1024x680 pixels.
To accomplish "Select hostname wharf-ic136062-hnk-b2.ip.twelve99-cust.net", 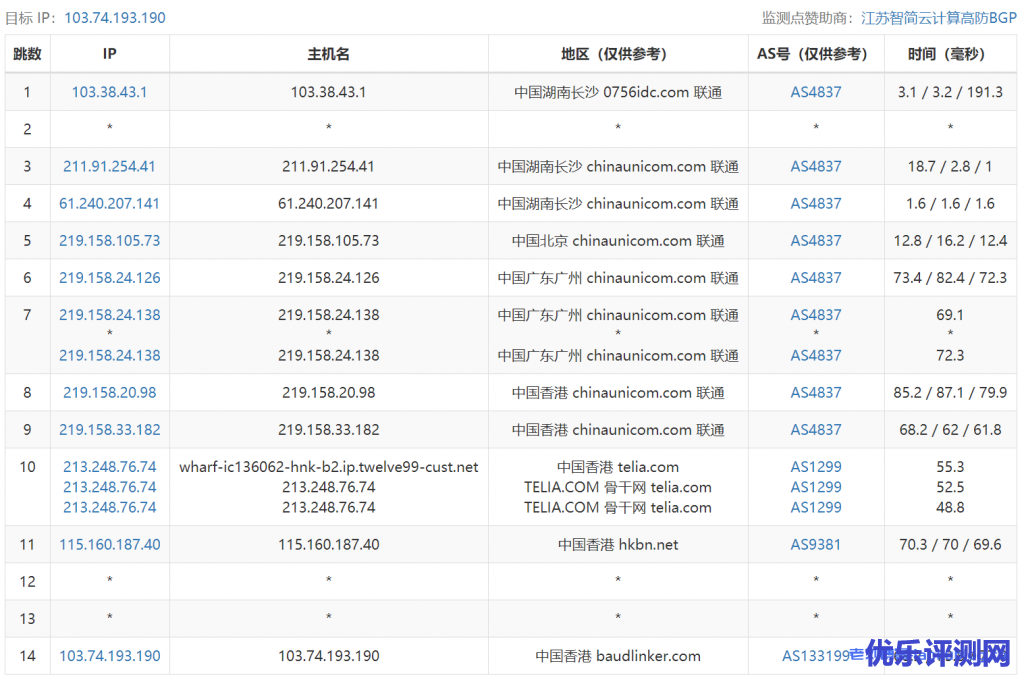I will pos(328,466).
